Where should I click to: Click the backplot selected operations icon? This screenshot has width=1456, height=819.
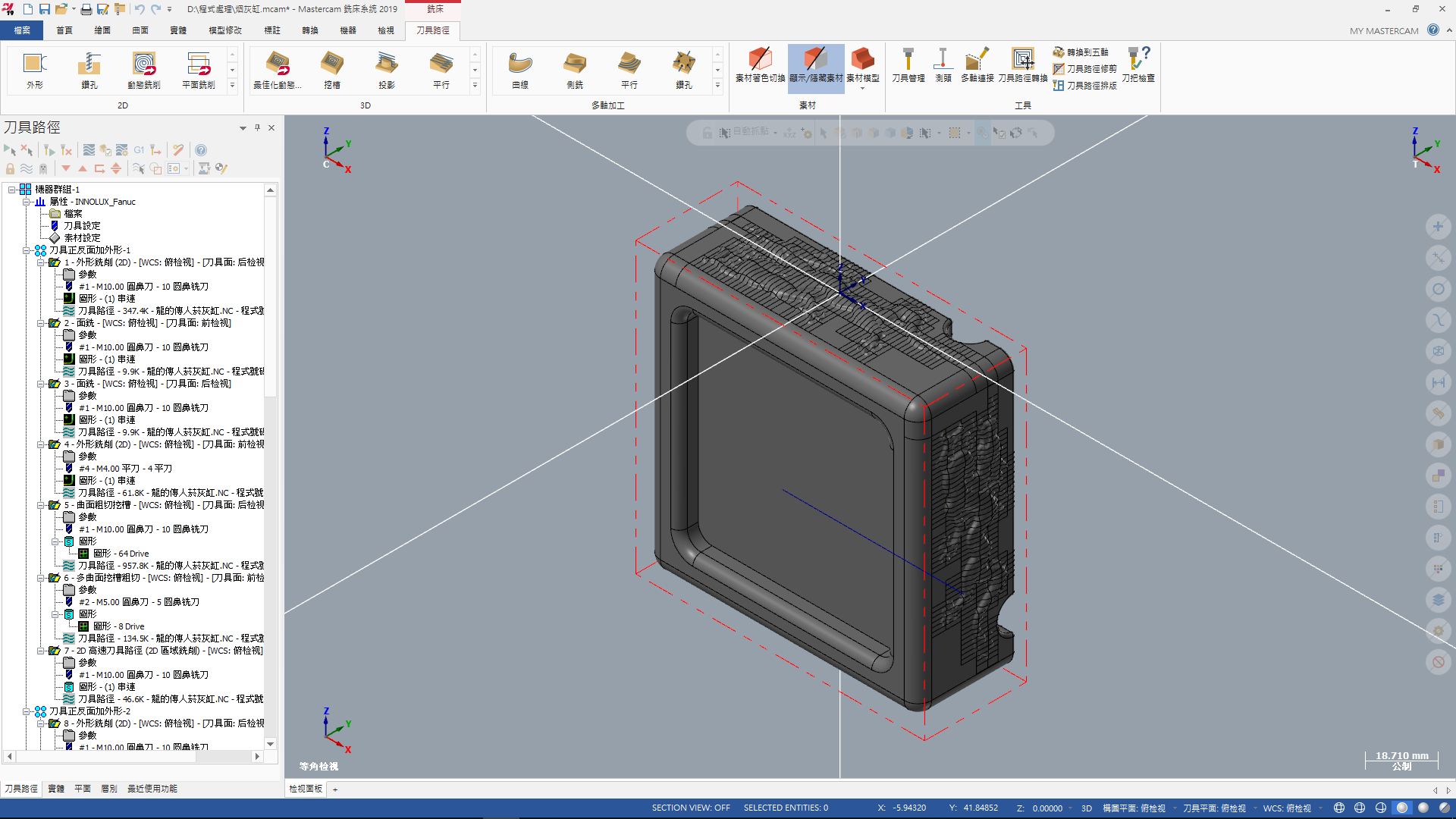click(89, 150)
